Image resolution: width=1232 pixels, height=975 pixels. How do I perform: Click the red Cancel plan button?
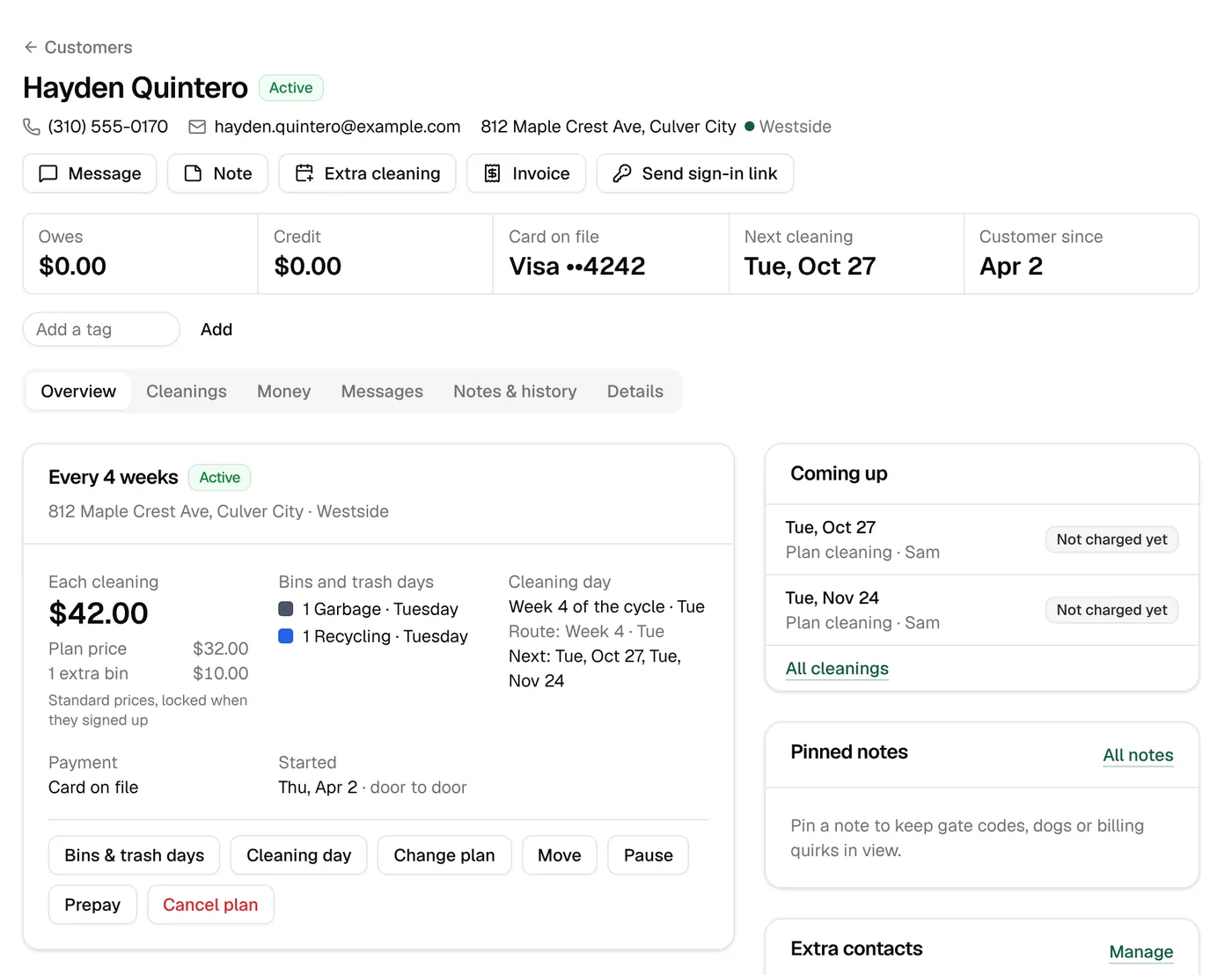point(210,905)
